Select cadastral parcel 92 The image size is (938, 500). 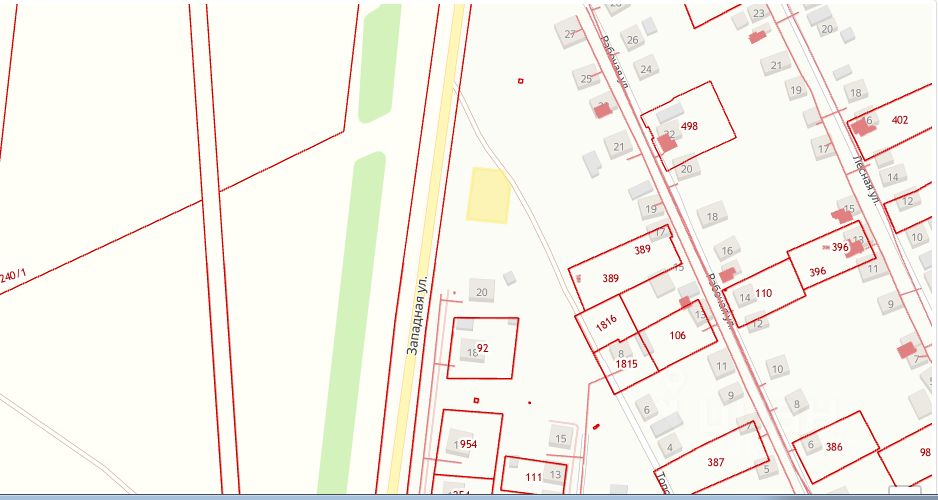click(483, 348)
